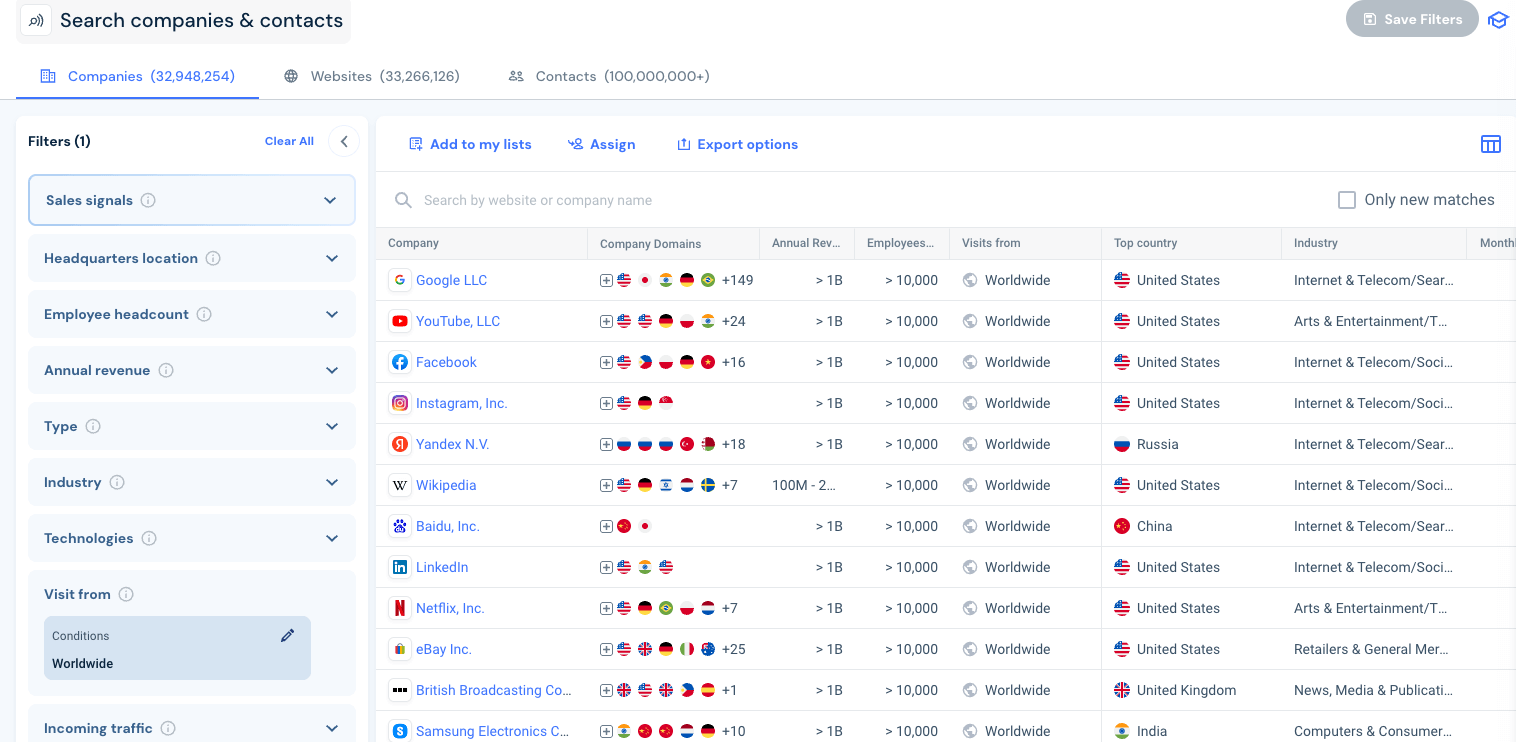
Task: Click info icon next to Technologies
Action: 149,538
